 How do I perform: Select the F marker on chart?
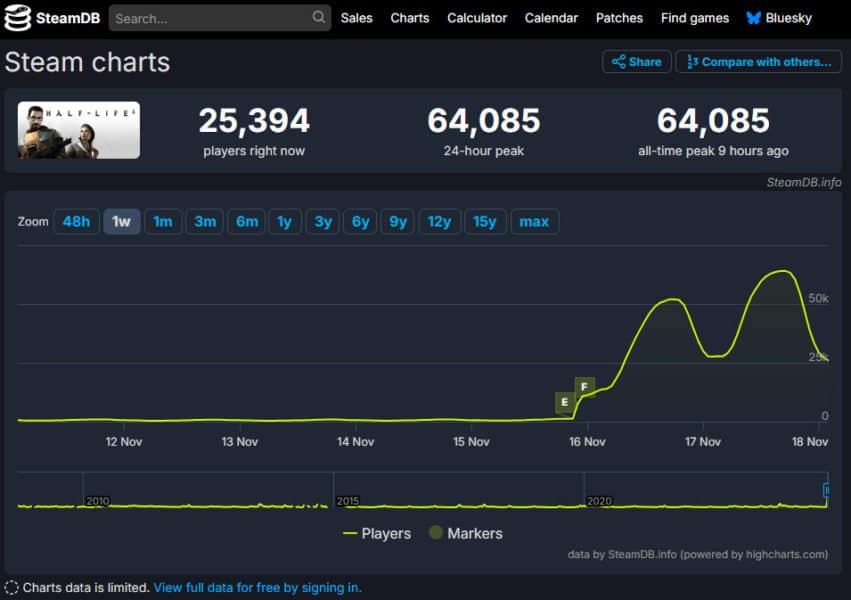[x=584, y=386]
